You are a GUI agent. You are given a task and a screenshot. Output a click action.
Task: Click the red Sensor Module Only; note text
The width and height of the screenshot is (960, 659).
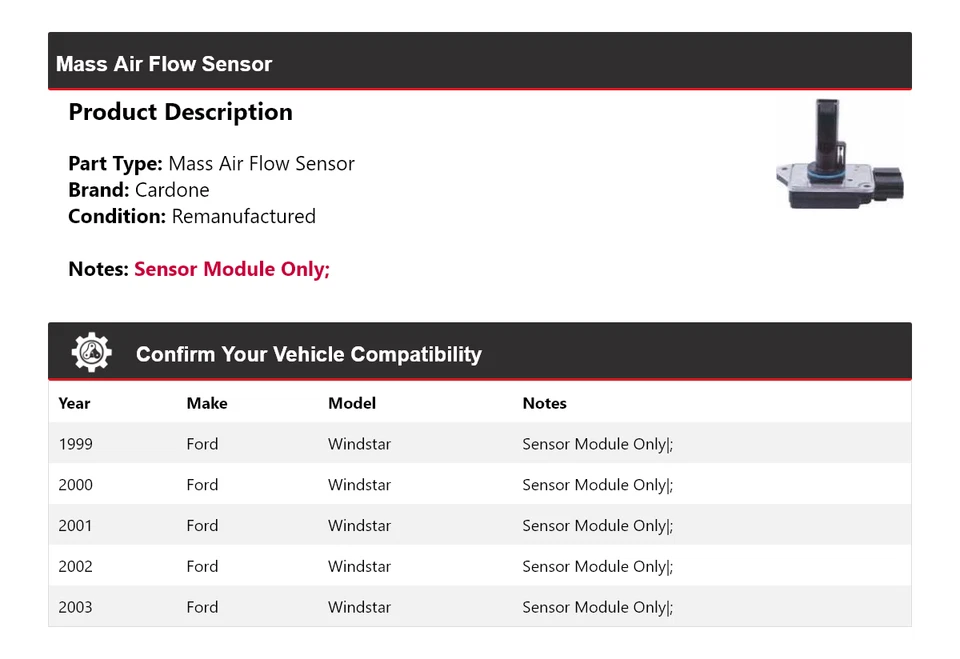coord(232,269)
